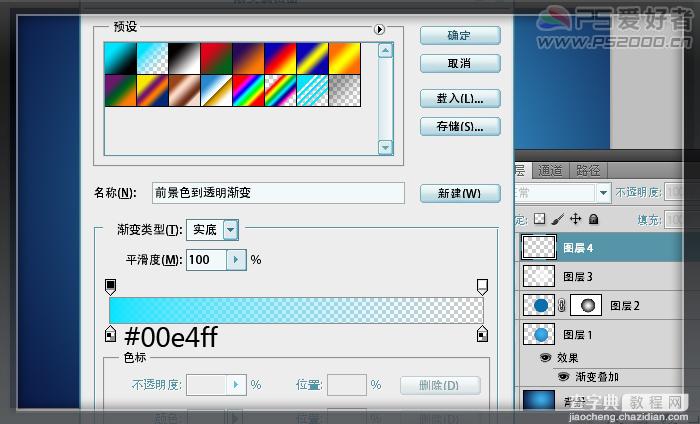This screenshot has width=700, height=424.
Task: Click layers panel 不透明度 field
Action: 675,192
